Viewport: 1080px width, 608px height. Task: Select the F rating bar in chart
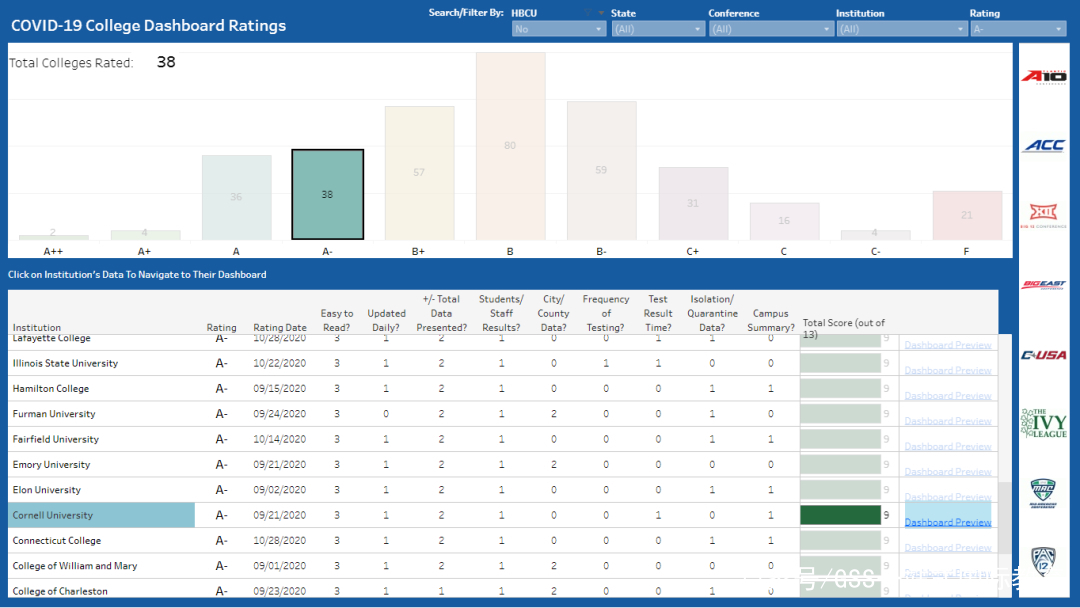click(966, 215)
